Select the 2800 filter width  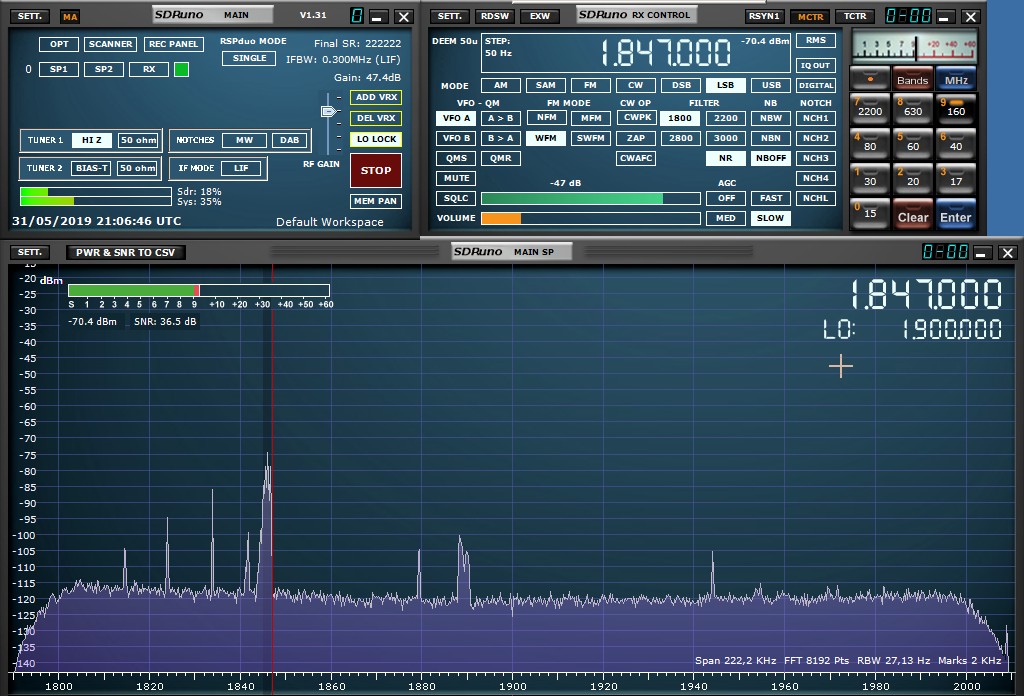680,138
